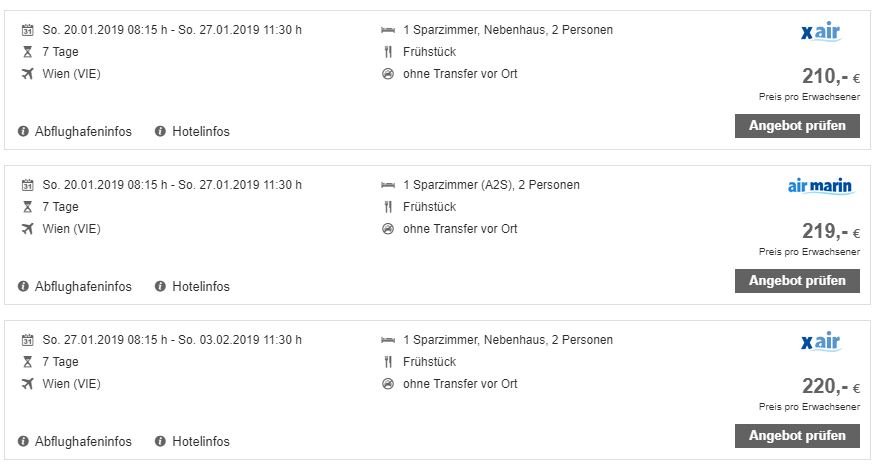Image resolution: width=877 pixels, height=466 pixels.
Task: Click airplane icon beside Wien (VIE) in air marin offer
Action: 27,229
